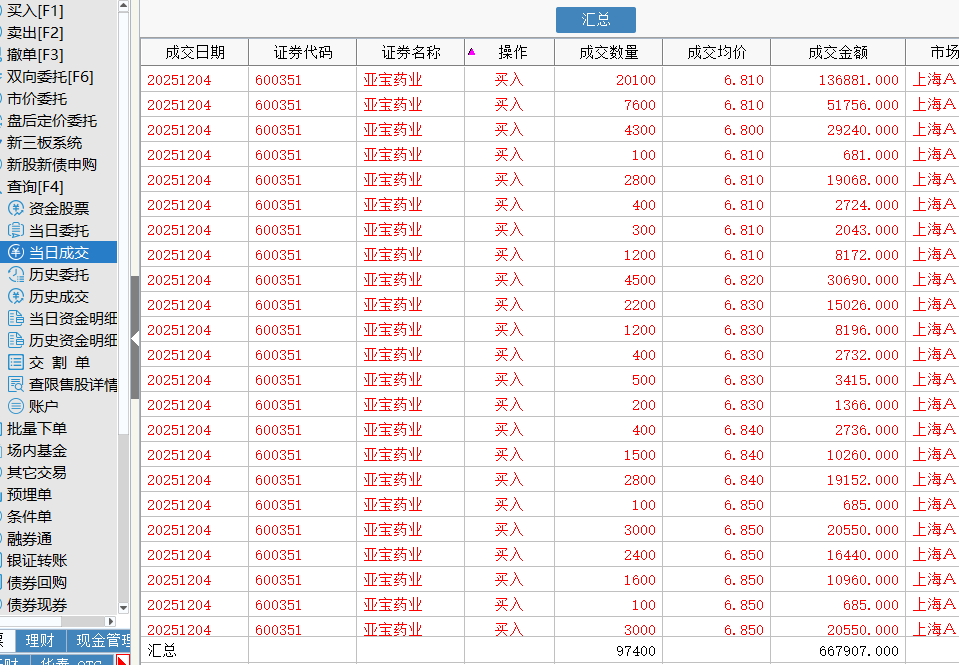This screenshot has width=959, height=665.
Task: Sort by 证券名称 column header
Action: click(411, 52)
